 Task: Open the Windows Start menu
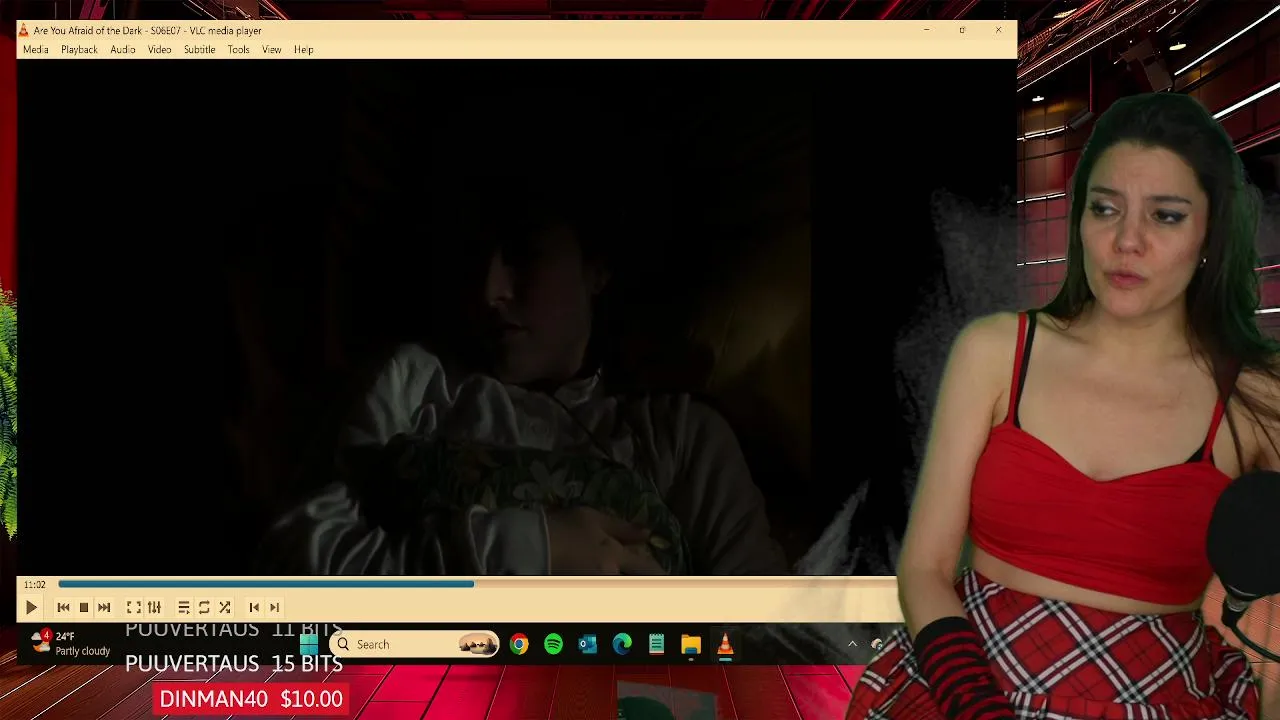pos(309,645)
